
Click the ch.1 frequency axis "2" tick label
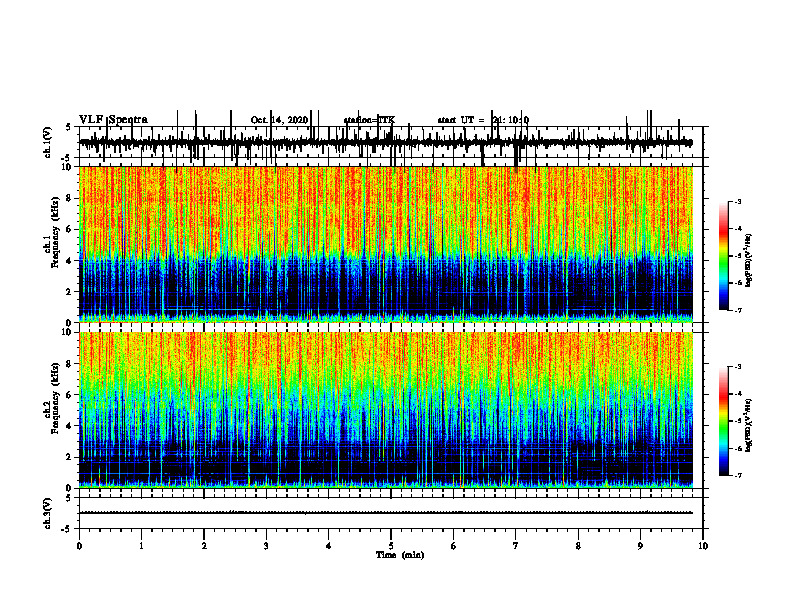[x=69, y=291]
